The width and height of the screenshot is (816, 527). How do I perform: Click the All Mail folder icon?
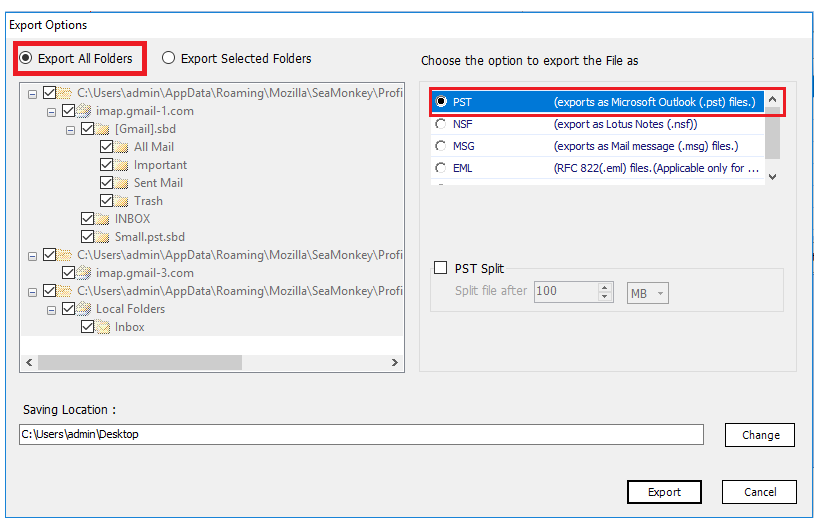pyautogui.click(x=121, y=147)
